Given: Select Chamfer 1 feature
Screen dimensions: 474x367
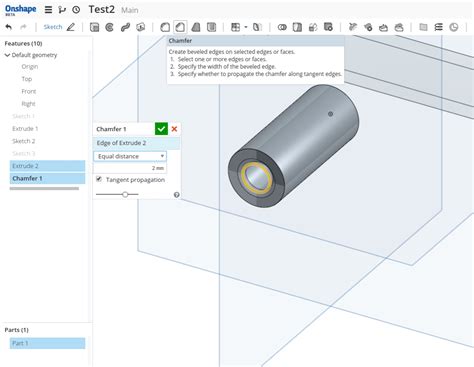Looking at the screenshot, I should click(47, 178).
